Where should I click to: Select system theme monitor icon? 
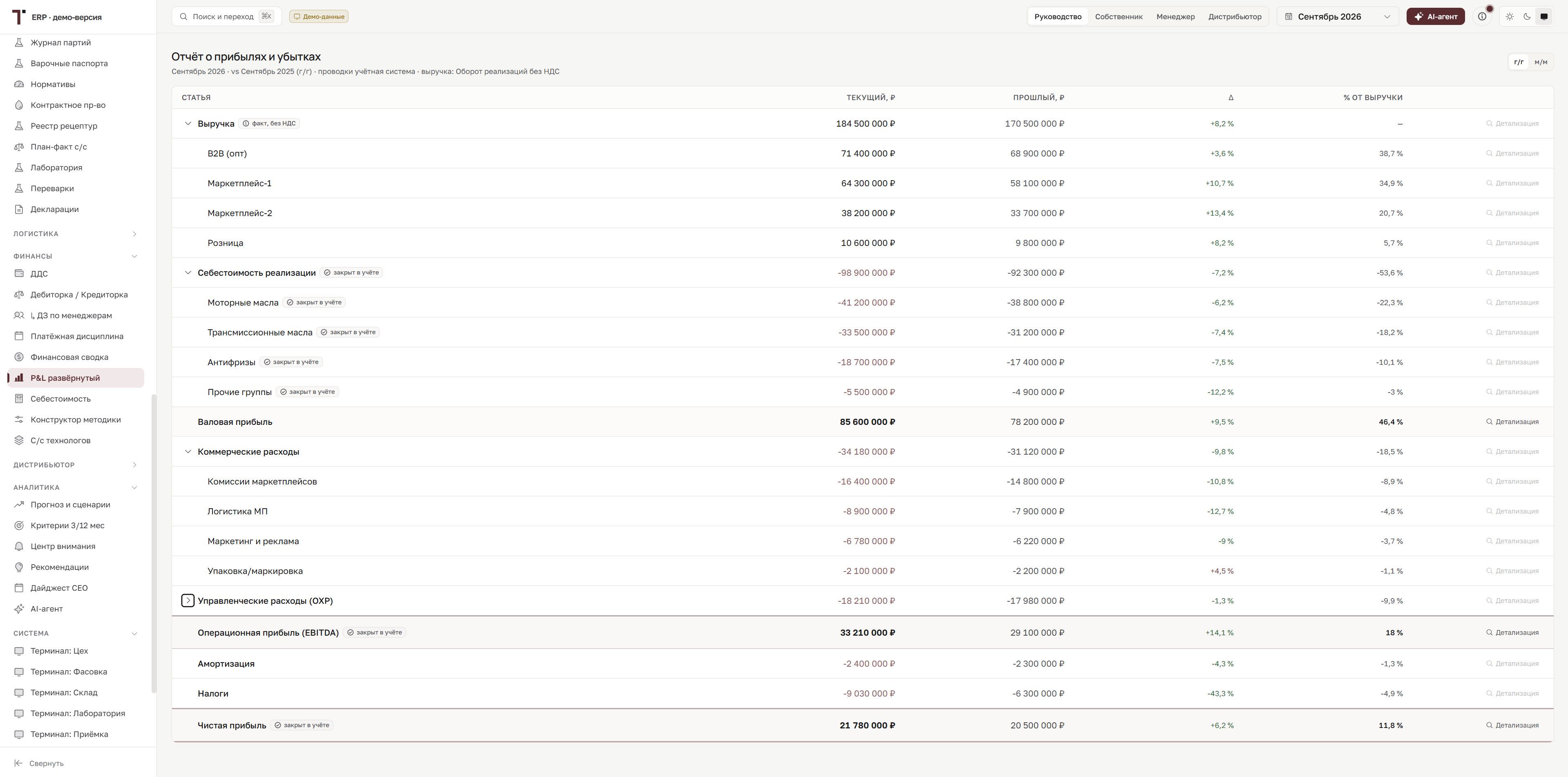click(x=1543, y=16)
